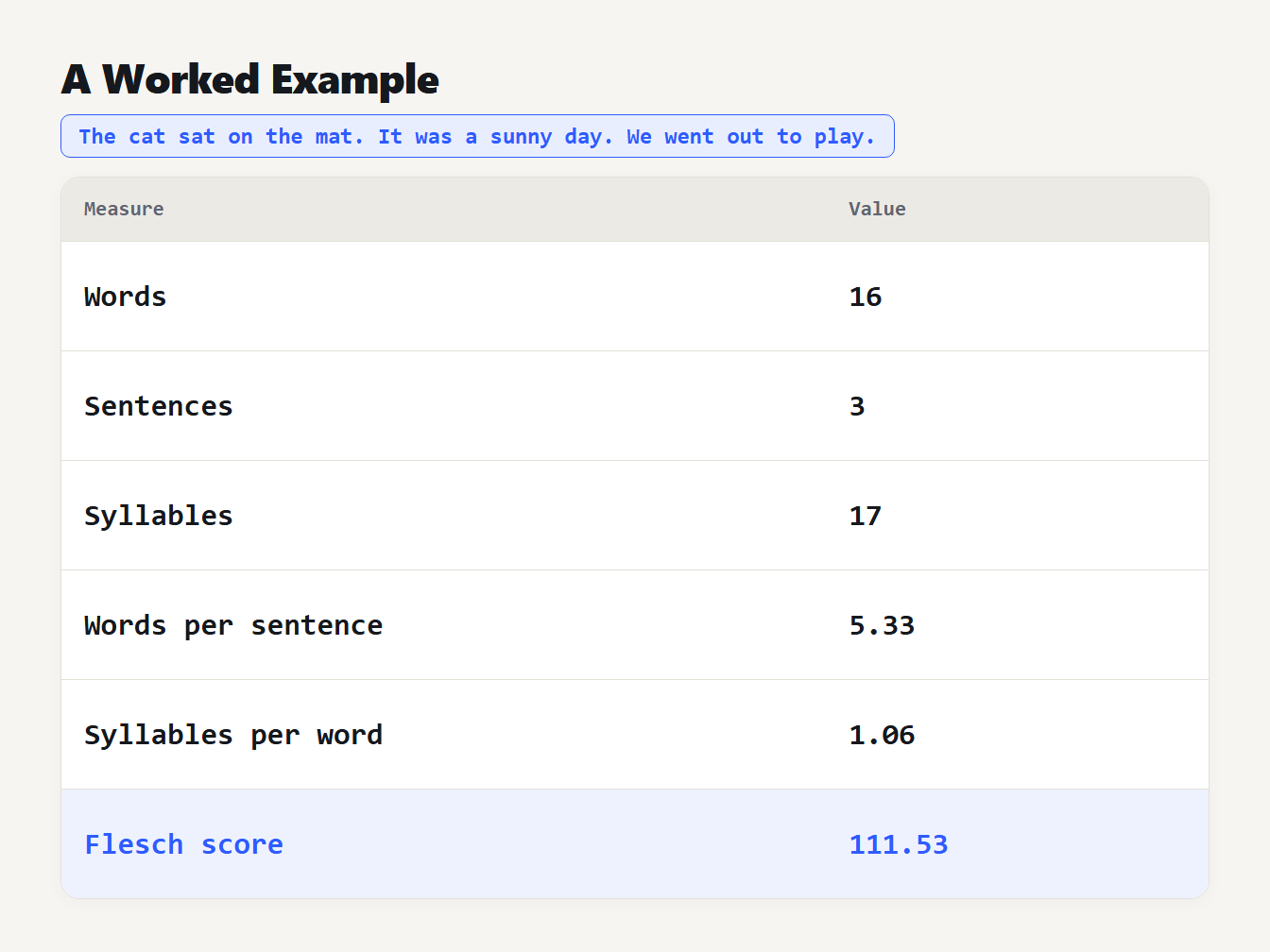Click the 'Syllables' row label
Image resolution: width=1270 pixels, height=952 pixels.
[x=159, y=516]
